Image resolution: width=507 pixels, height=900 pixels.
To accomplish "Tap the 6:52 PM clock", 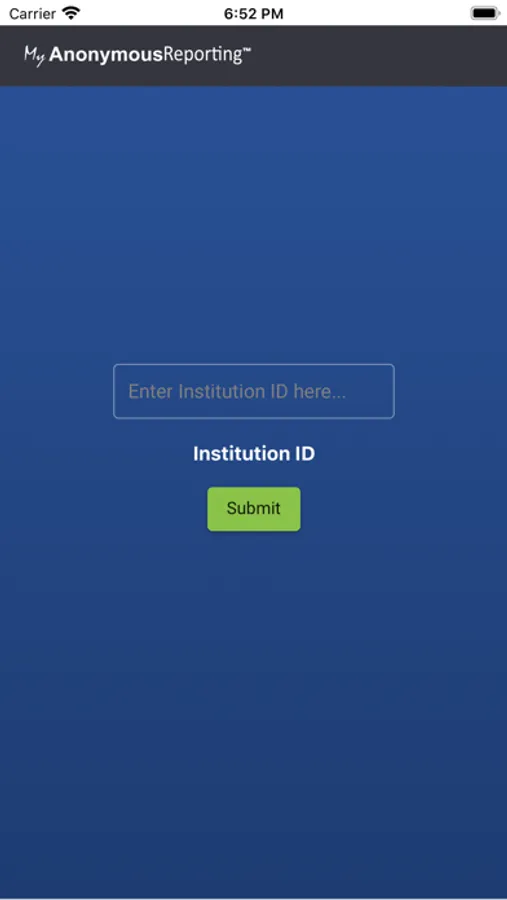I will tap(253, 14).
